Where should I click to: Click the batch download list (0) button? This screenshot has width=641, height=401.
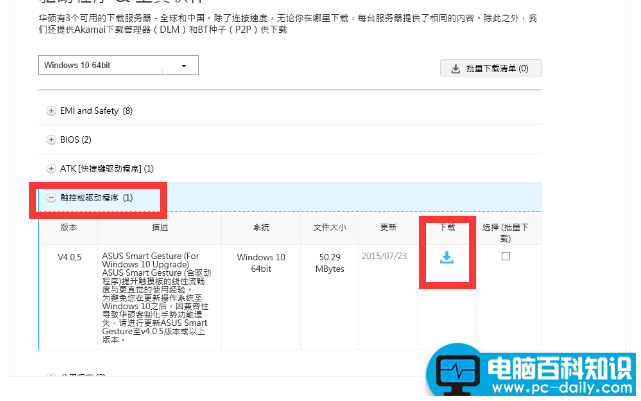pyautogui.click(x=491, y=68)
